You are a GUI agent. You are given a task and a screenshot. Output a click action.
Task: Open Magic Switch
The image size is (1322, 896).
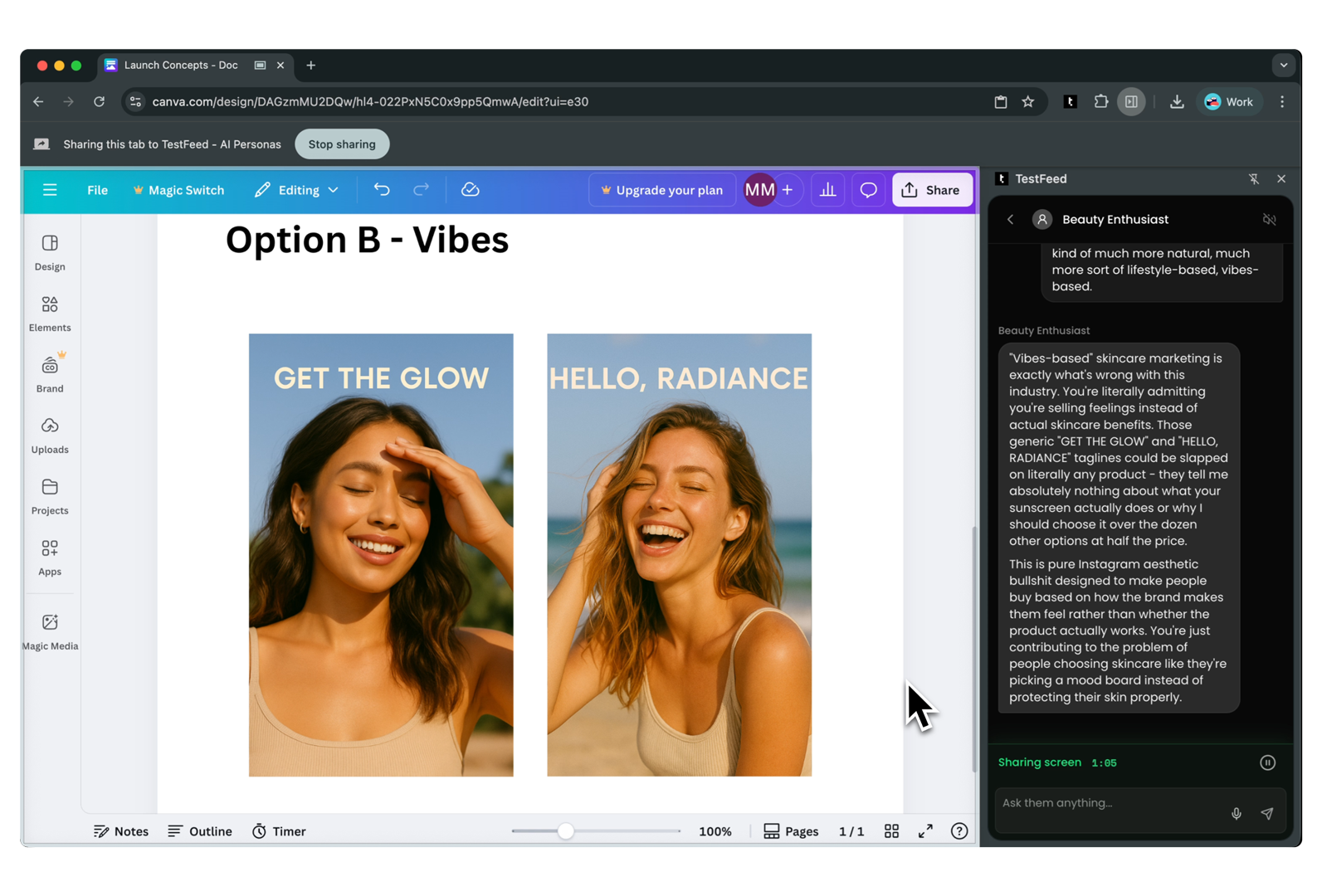pyautogui.click(x=178, y=190)
